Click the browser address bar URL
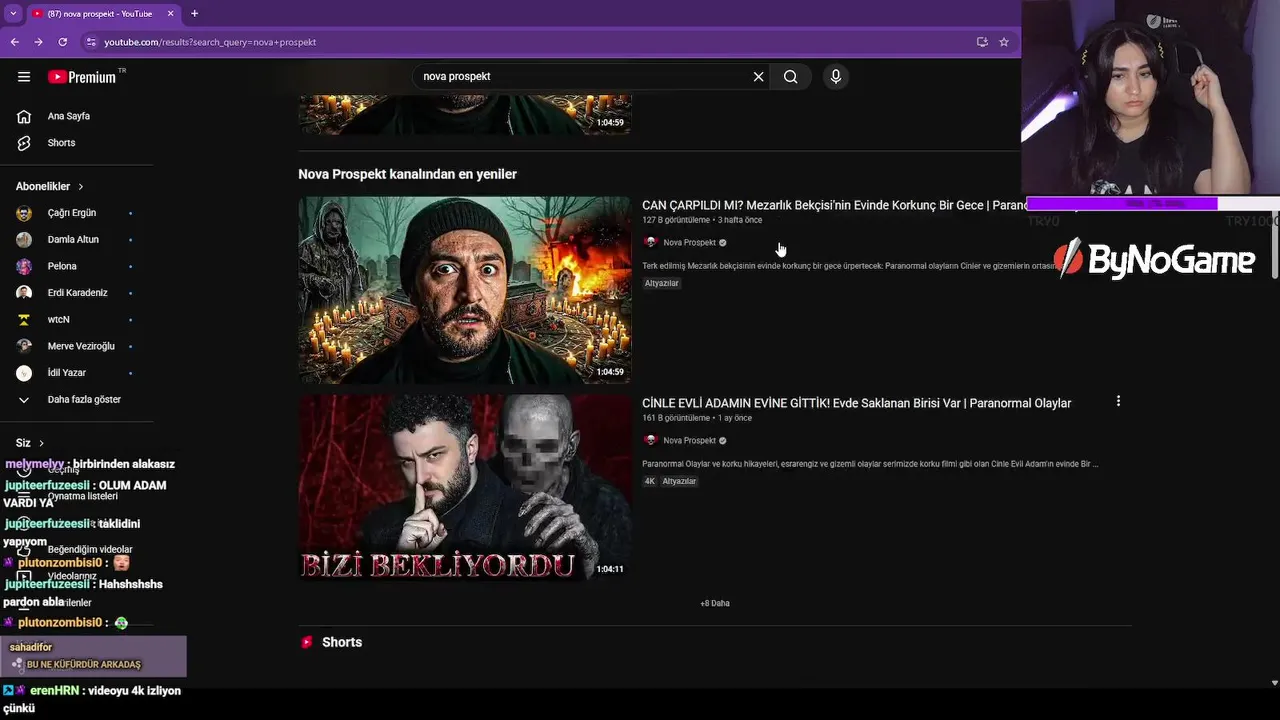 click(x=210, y=42)
